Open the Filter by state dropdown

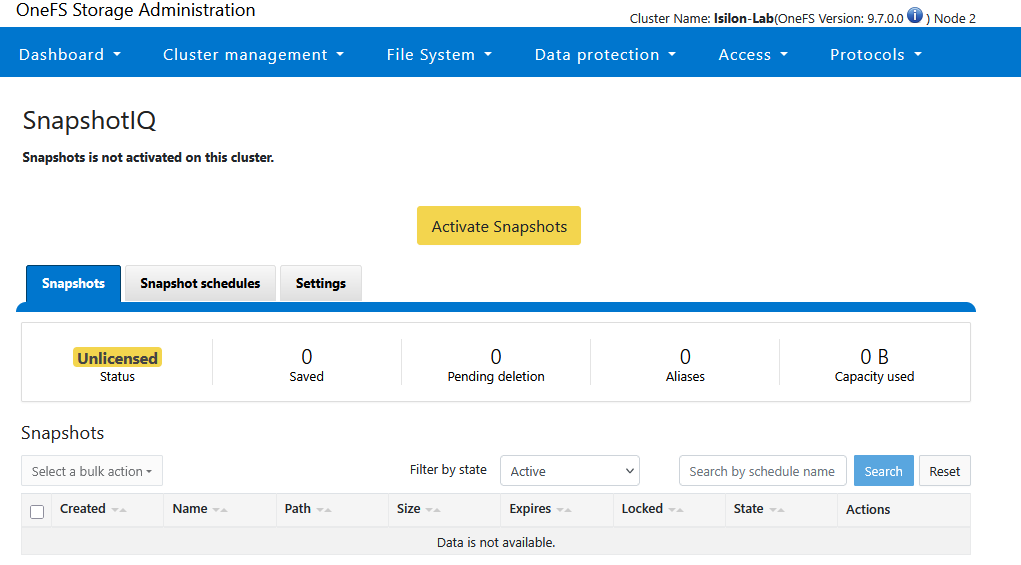[569, 471]
